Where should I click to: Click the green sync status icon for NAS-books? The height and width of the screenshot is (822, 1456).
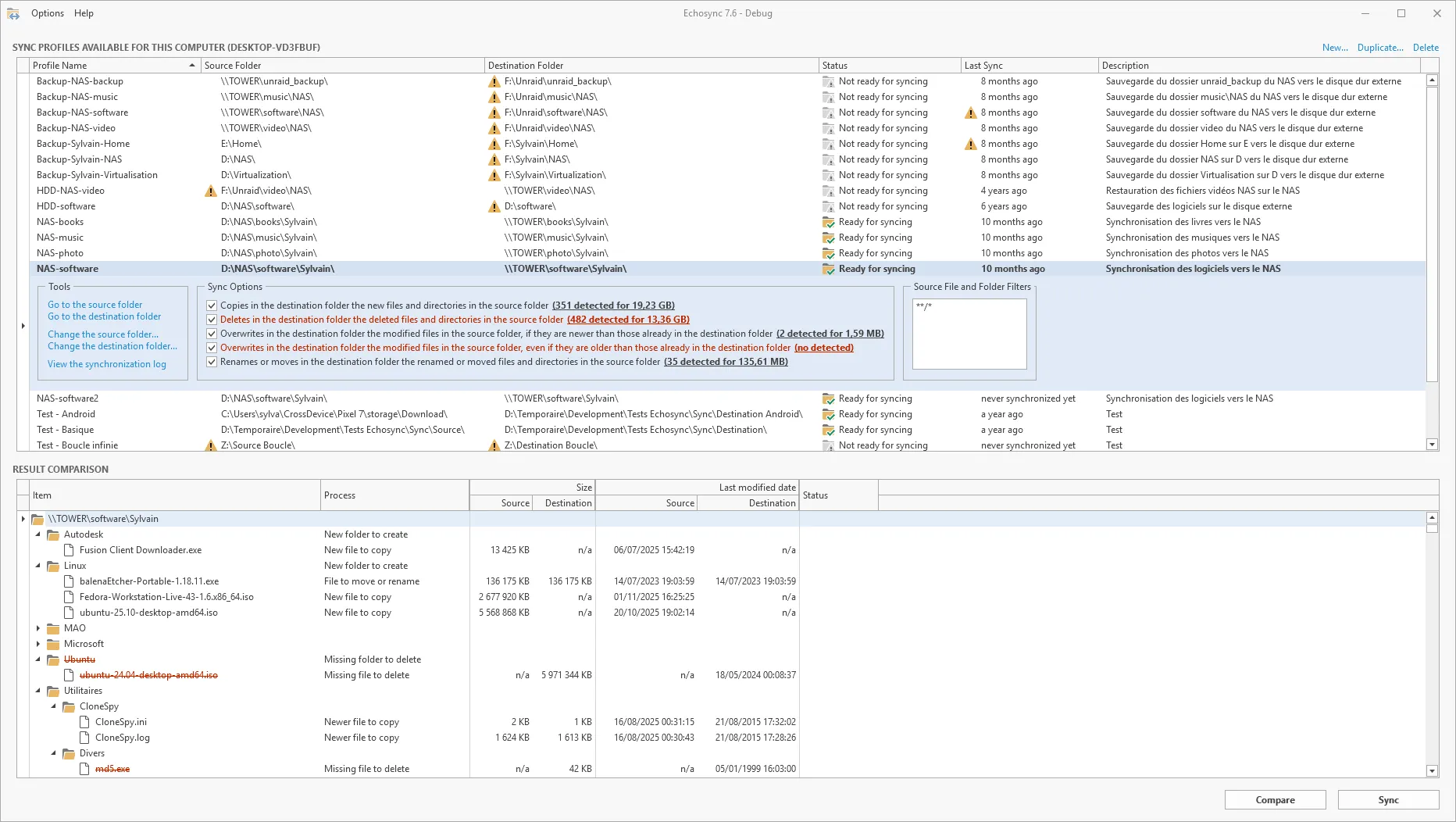(828, 223)
